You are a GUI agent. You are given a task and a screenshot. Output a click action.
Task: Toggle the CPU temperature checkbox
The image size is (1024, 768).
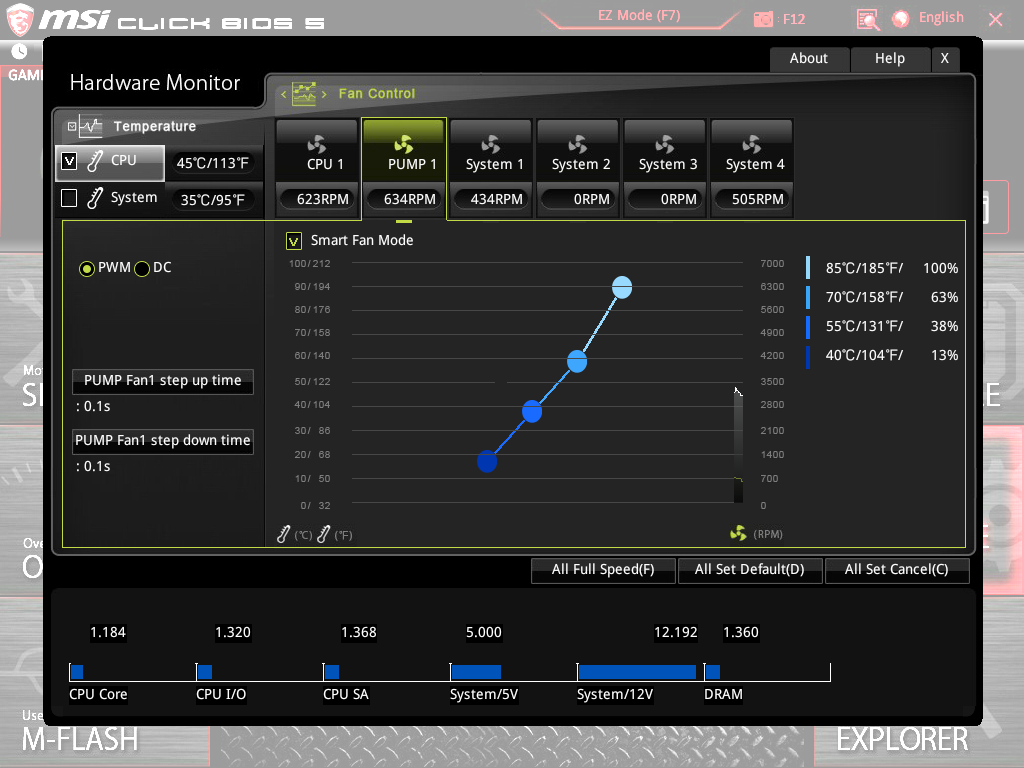[69, 161]
